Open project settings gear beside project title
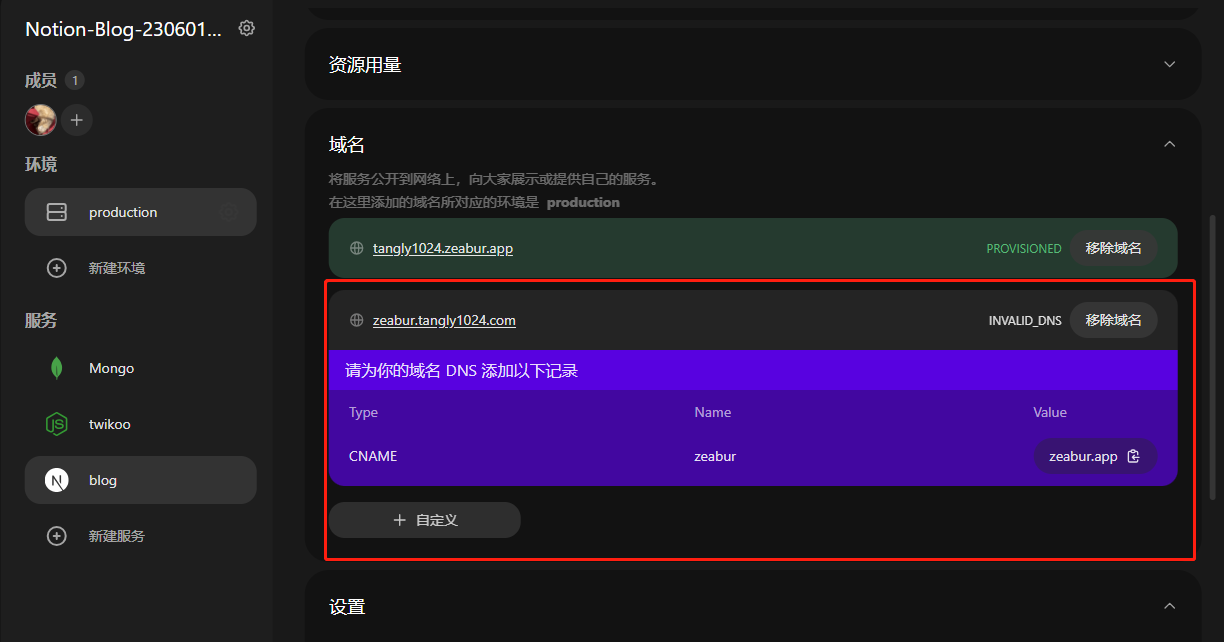The height and width of the screenshot is (642, 1224). tap(247, 28)
